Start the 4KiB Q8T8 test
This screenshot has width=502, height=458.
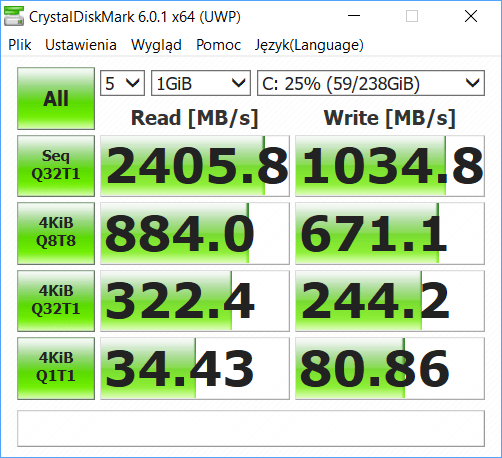tap(56, 233)
